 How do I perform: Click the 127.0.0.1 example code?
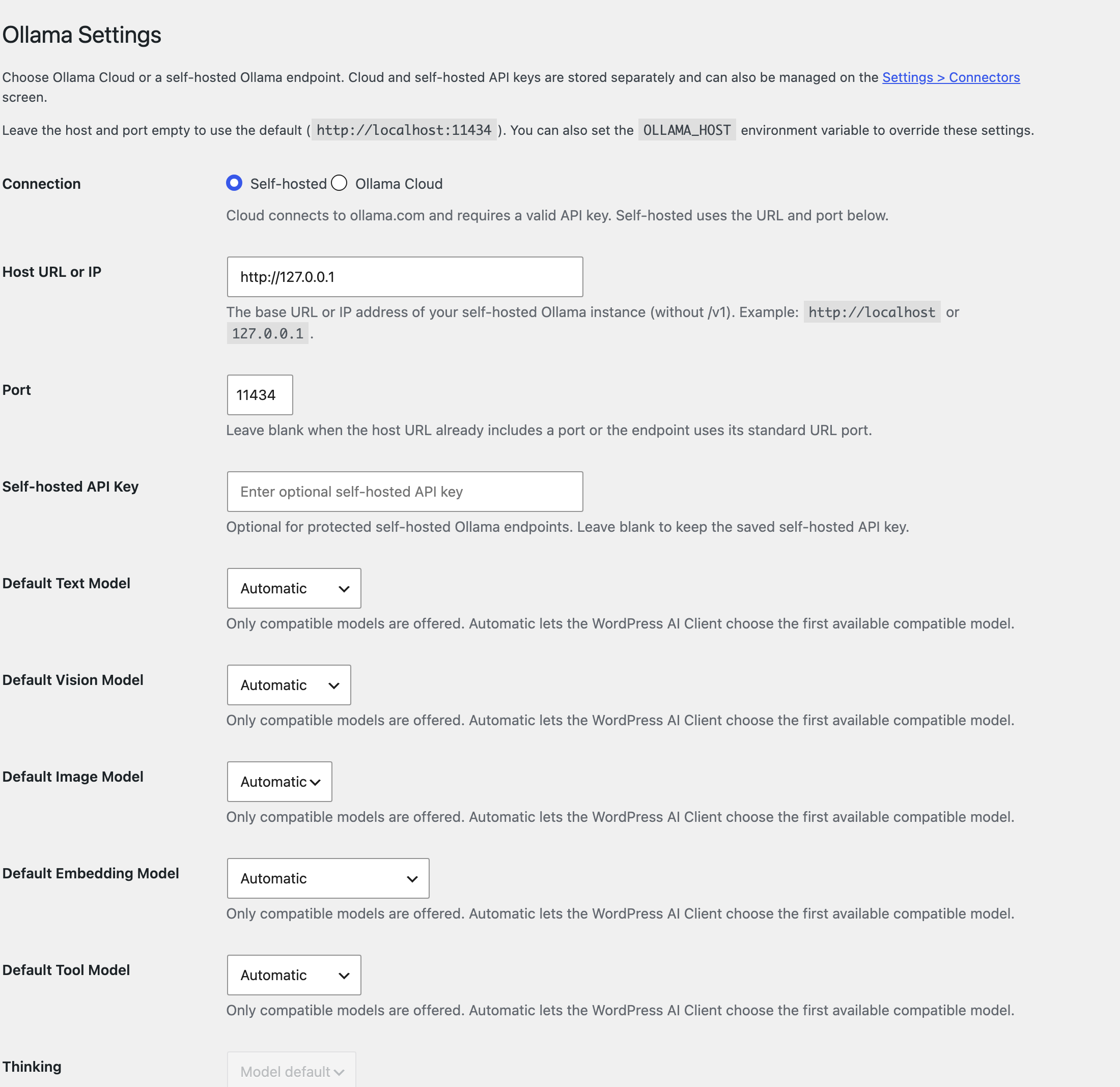coord(267,334)
